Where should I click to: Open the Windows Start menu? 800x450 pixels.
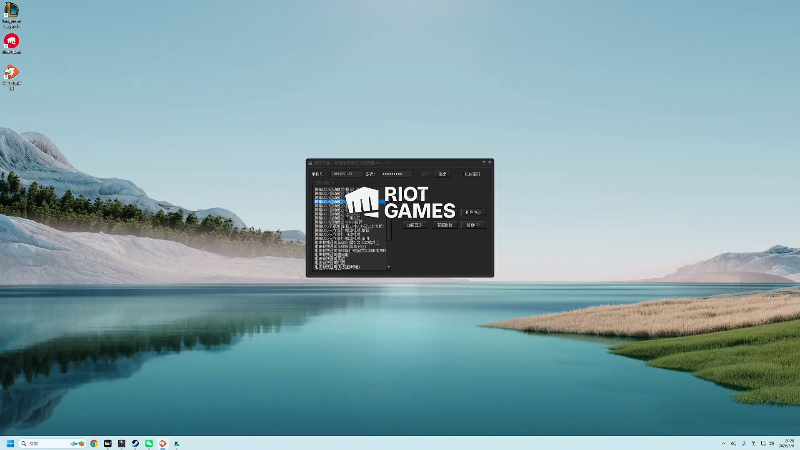(10, 443)
